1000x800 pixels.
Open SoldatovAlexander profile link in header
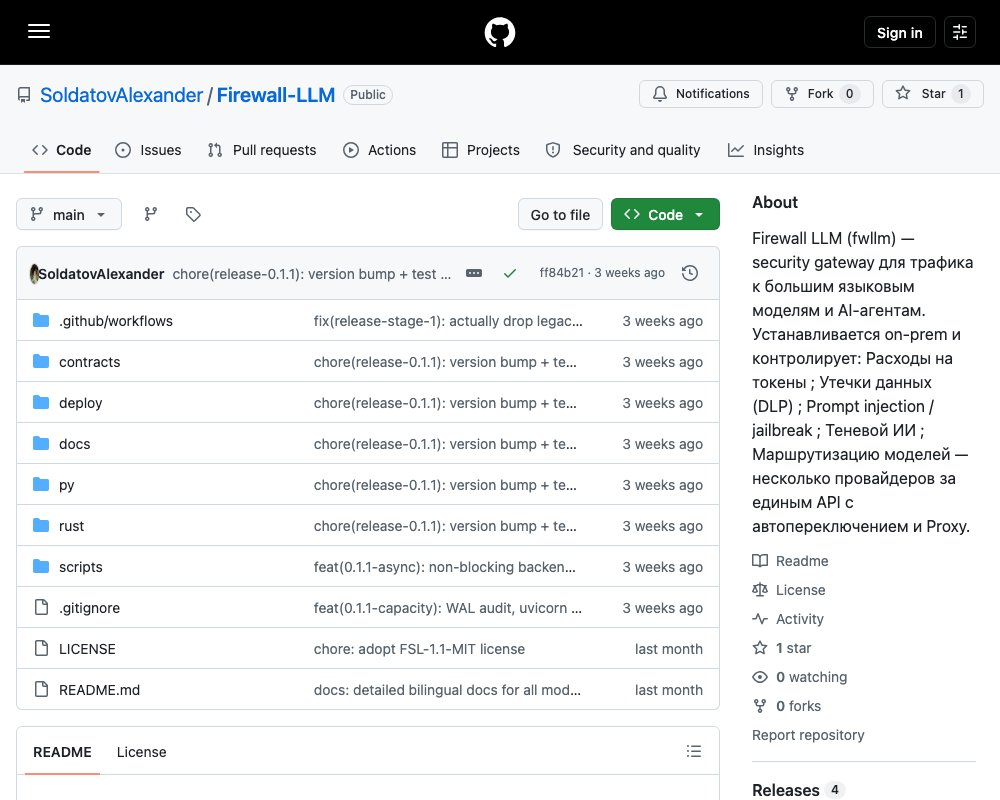(x=121, y=95)
